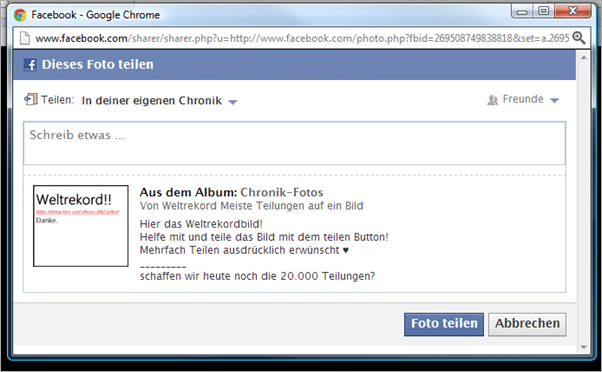Click the Abbrechen button
602x372 pixels.
[x=527, y=324]
